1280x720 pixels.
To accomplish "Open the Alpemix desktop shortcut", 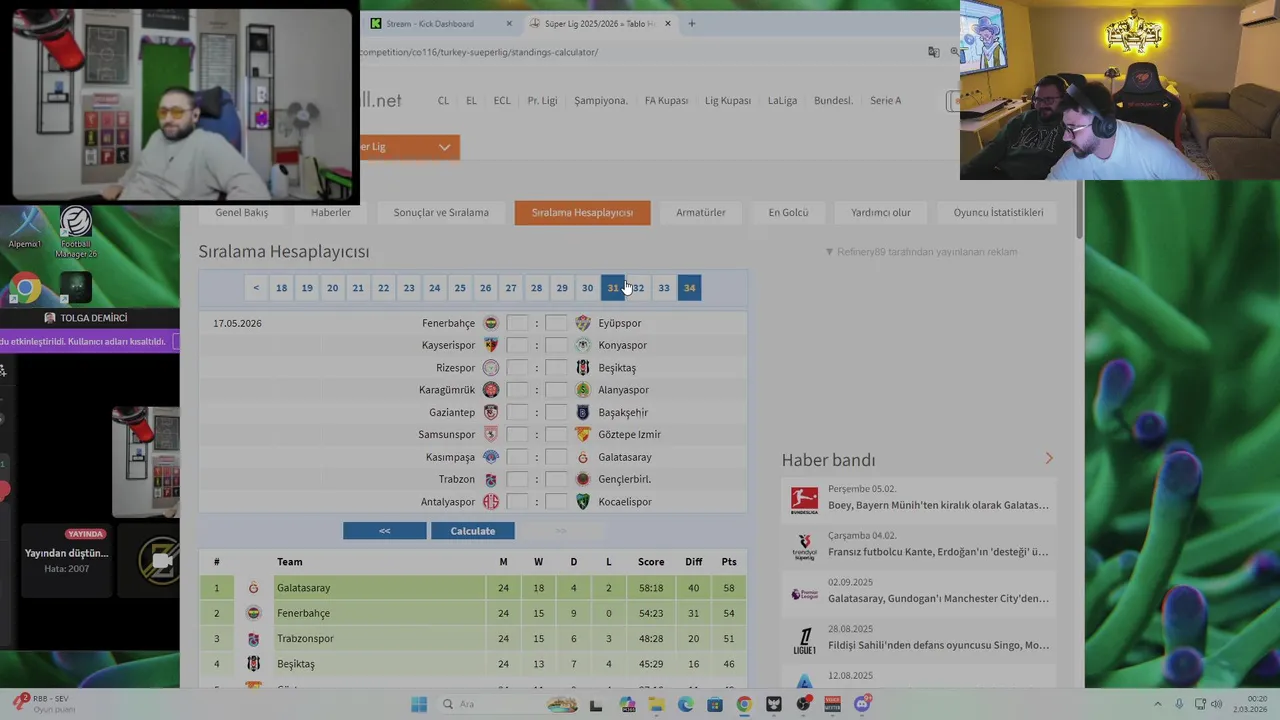I will 25,228.
